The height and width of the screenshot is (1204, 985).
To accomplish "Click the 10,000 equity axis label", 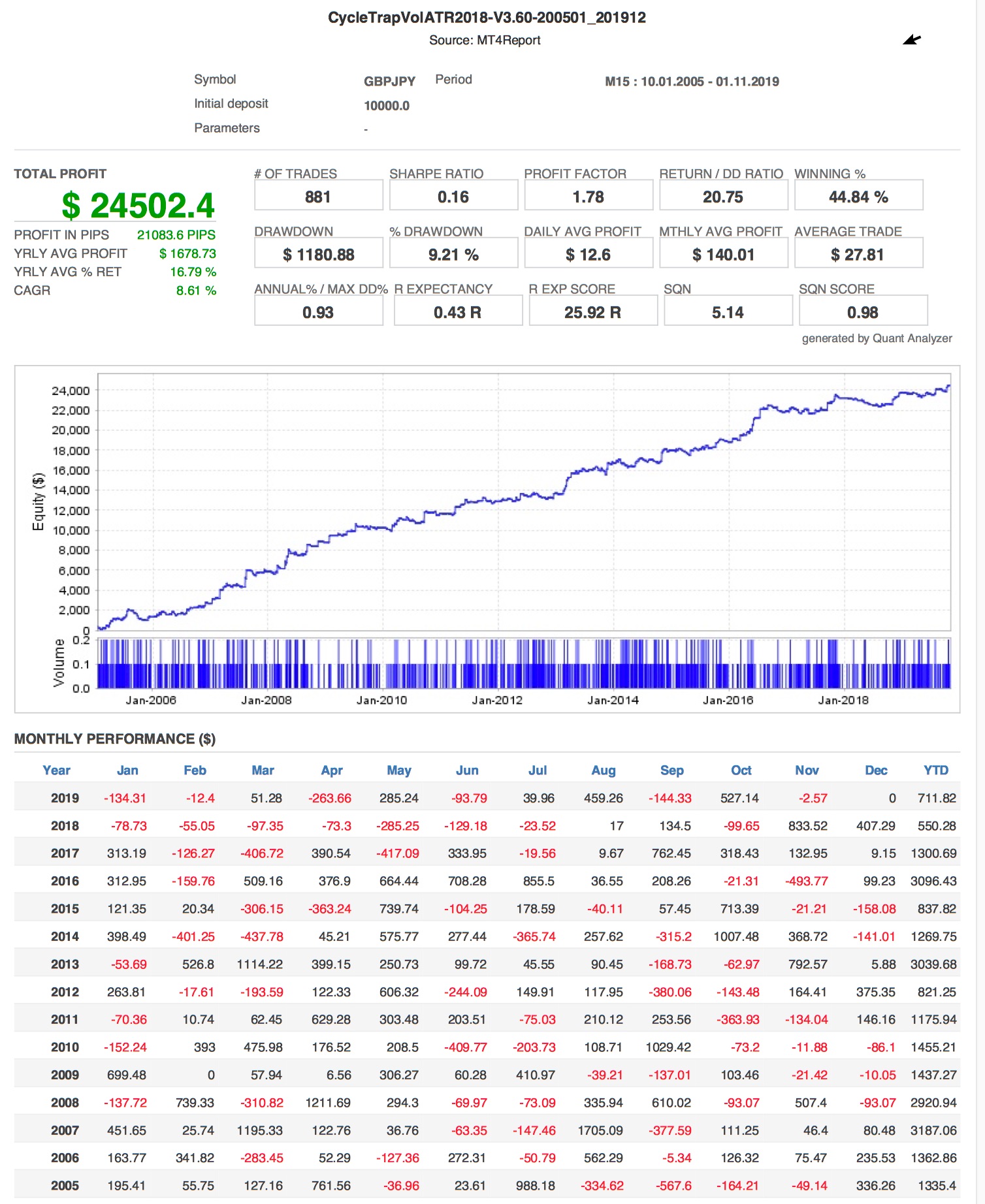I will 71,530.
